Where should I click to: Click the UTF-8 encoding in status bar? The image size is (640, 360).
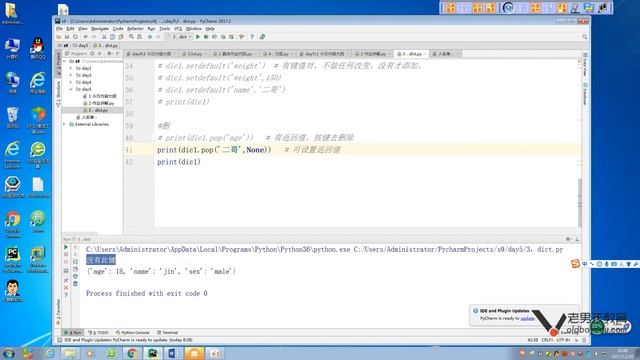click(x=563, y=340)
